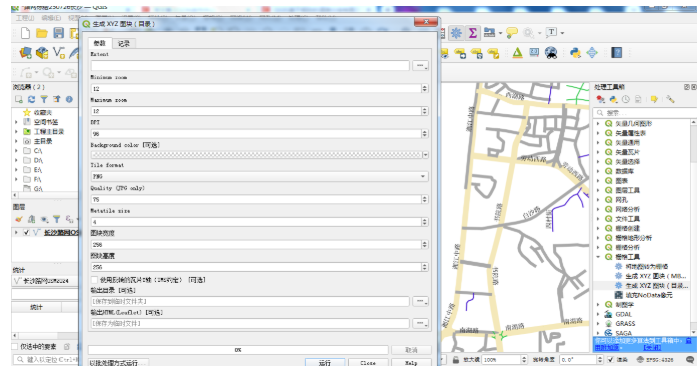
Task: Filter the browser panel with the funnel icon
Action: [44, 99]
